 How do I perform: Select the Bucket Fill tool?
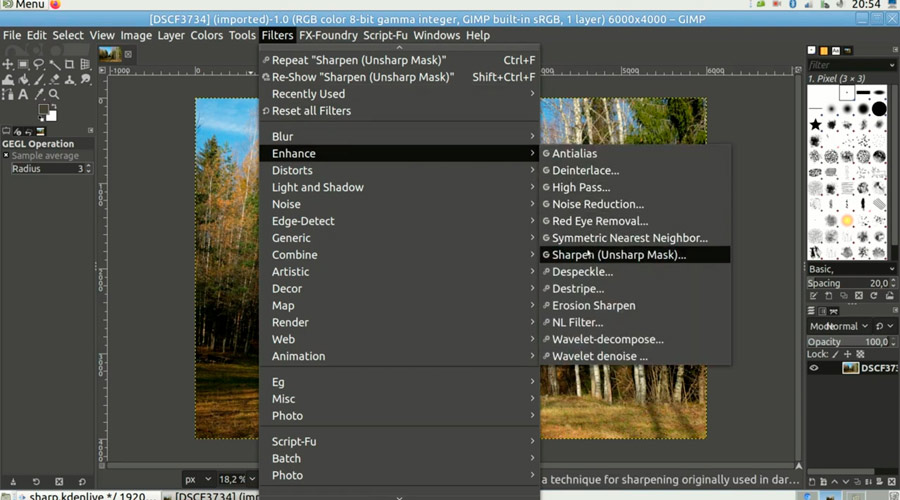(x=23, y=79)
